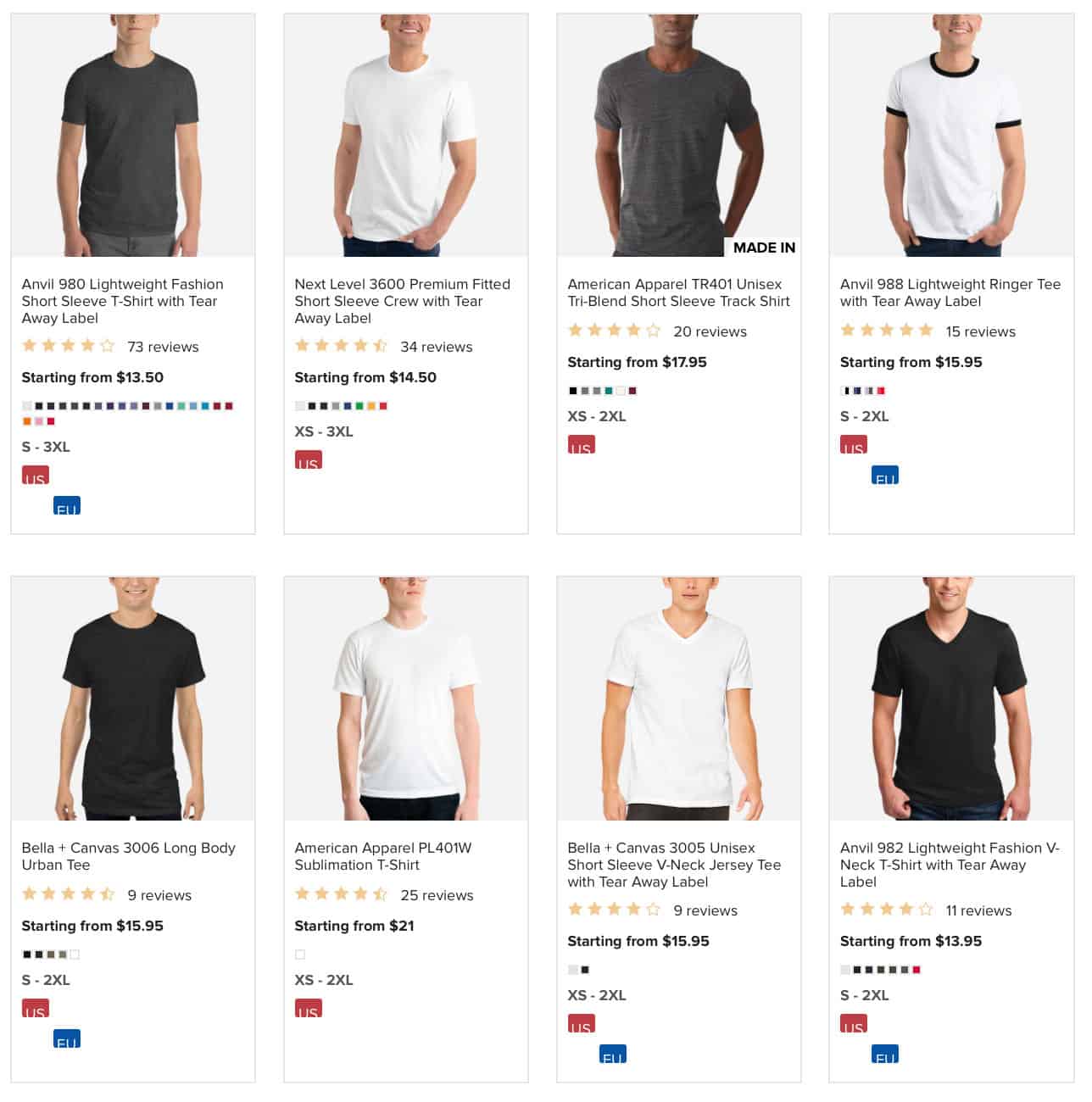
Task: Click the US badge on Next Level 3600
Action: (x=309, y=461)
